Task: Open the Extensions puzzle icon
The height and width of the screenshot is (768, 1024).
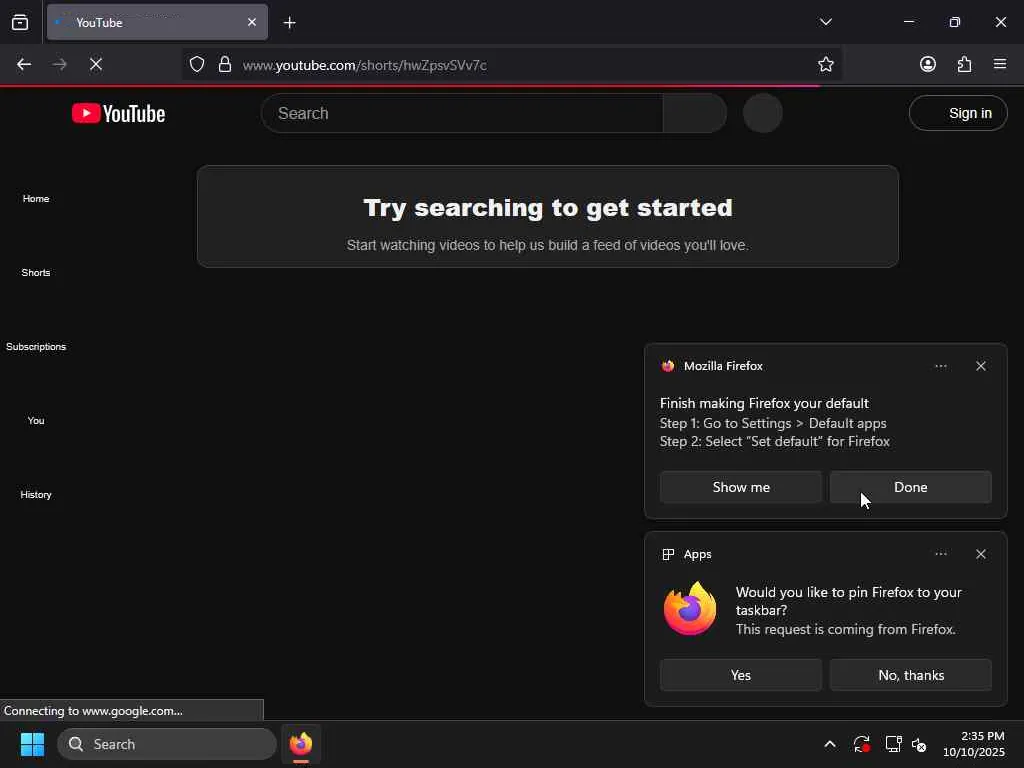Action: (964, 64)
